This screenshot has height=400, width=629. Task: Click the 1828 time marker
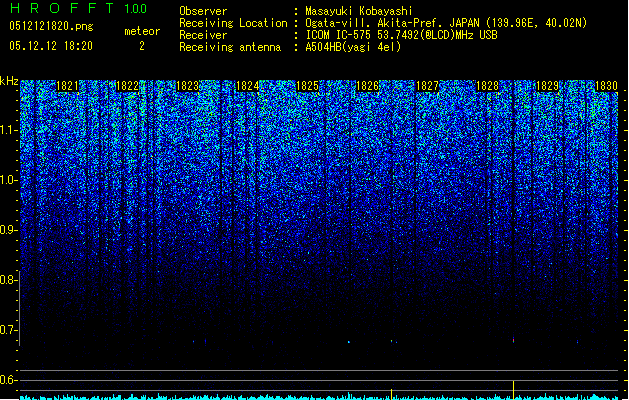(487, 86)
